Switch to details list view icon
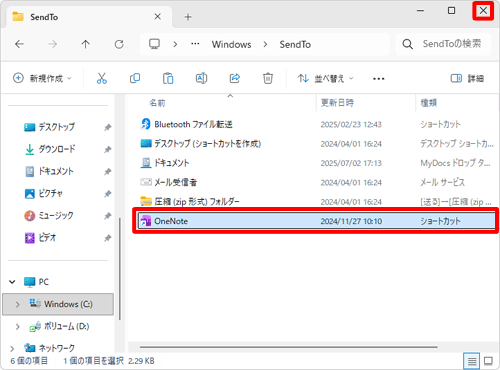 point(472,361)
